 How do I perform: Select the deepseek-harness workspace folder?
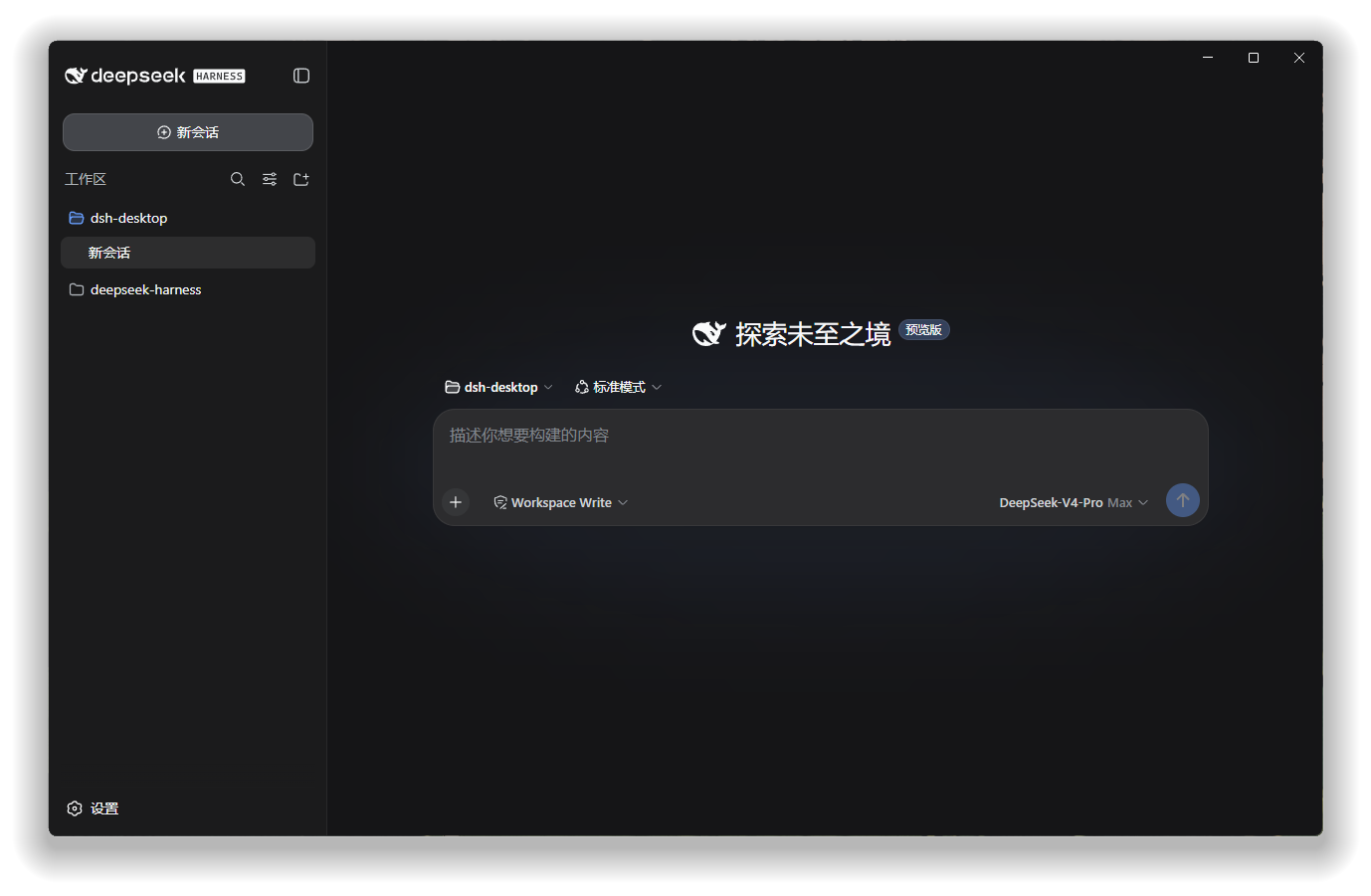(x=188, y=289)
